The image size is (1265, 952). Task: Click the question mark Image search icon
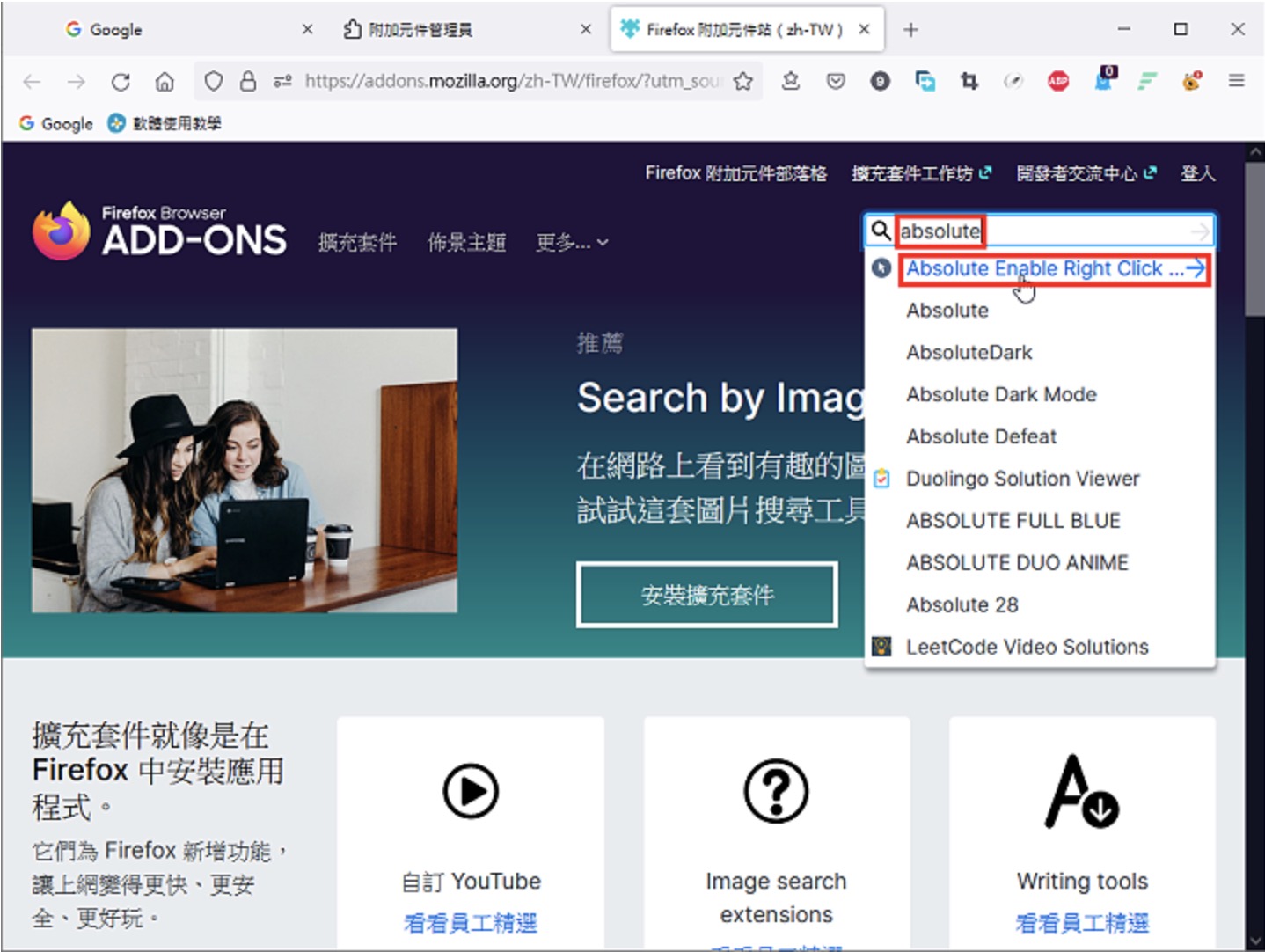[776, 791]
